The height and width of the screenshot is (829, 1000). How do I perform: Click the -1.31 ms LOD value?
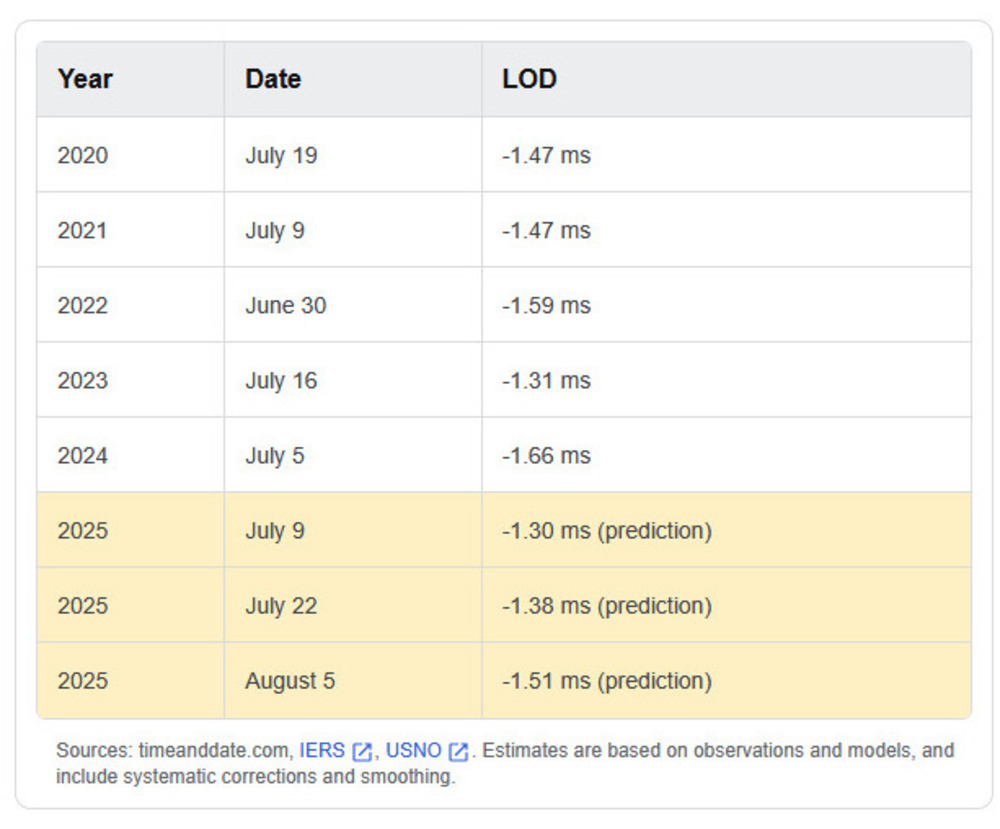pos(546,380)
